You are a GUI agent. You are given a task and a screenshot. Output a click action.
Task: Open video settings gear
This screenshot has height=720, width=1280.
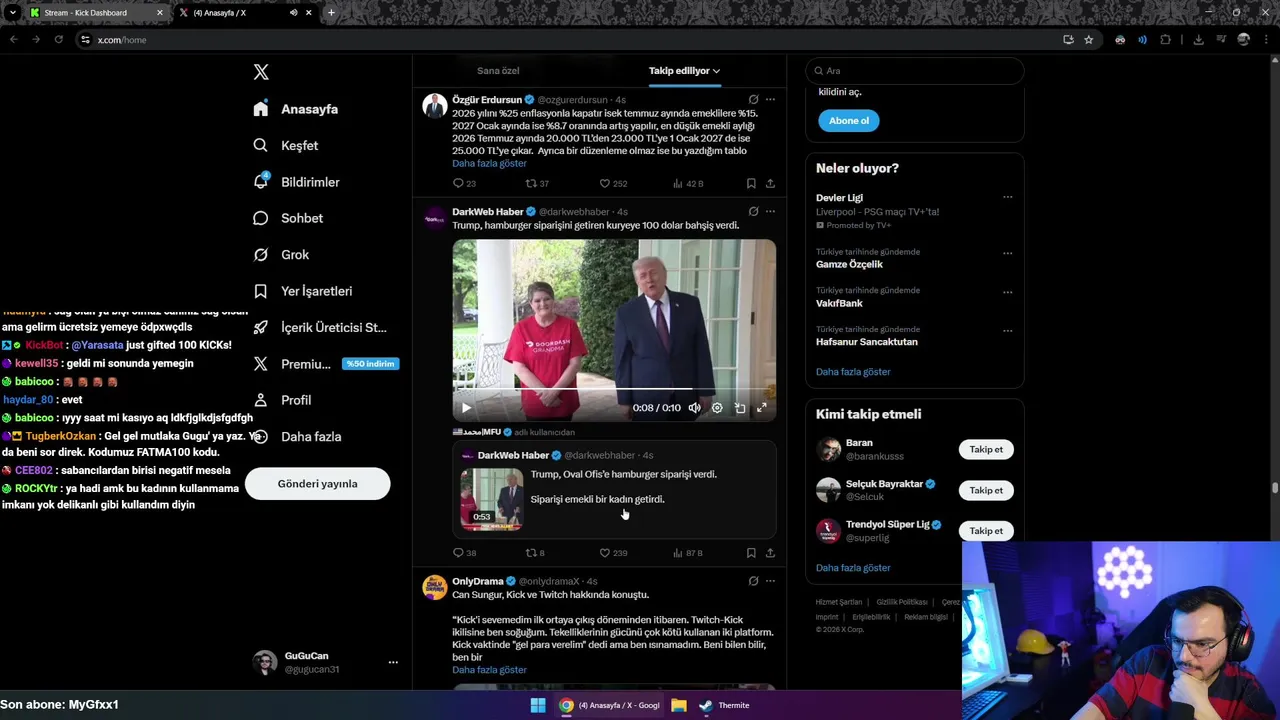(x=717, y=408)
